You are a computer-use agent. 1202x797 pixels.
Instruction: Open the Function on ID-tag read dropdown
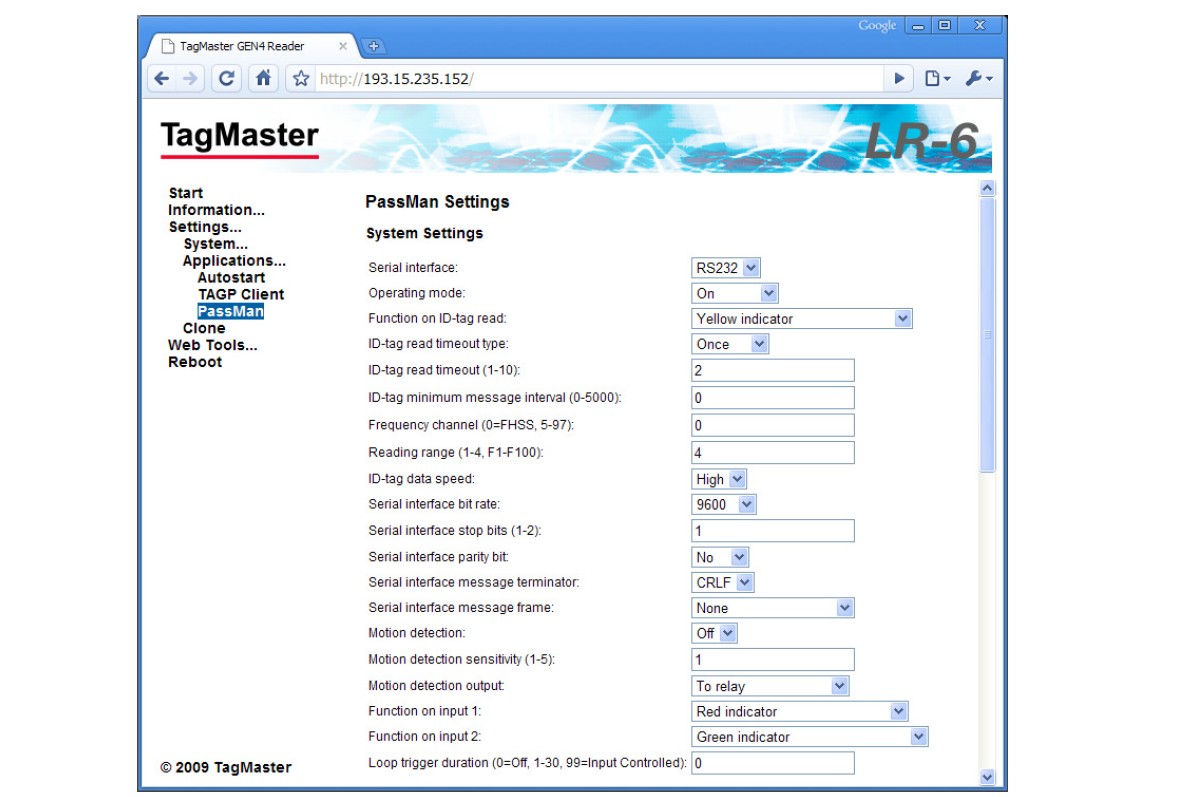pyautogui.click(x=802, y=319)
